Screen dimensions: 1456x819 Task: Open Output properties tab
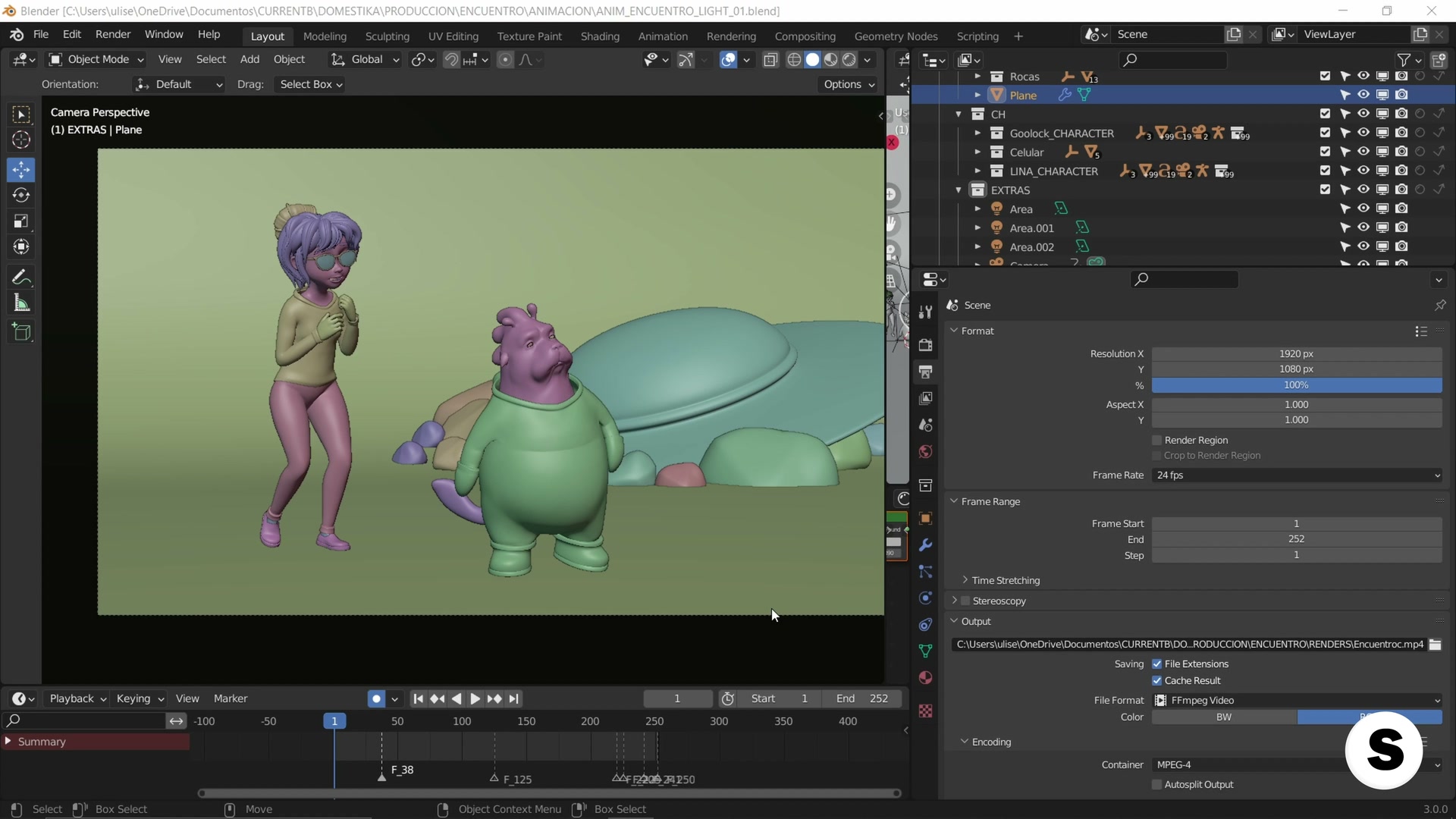tap(925, 372)
